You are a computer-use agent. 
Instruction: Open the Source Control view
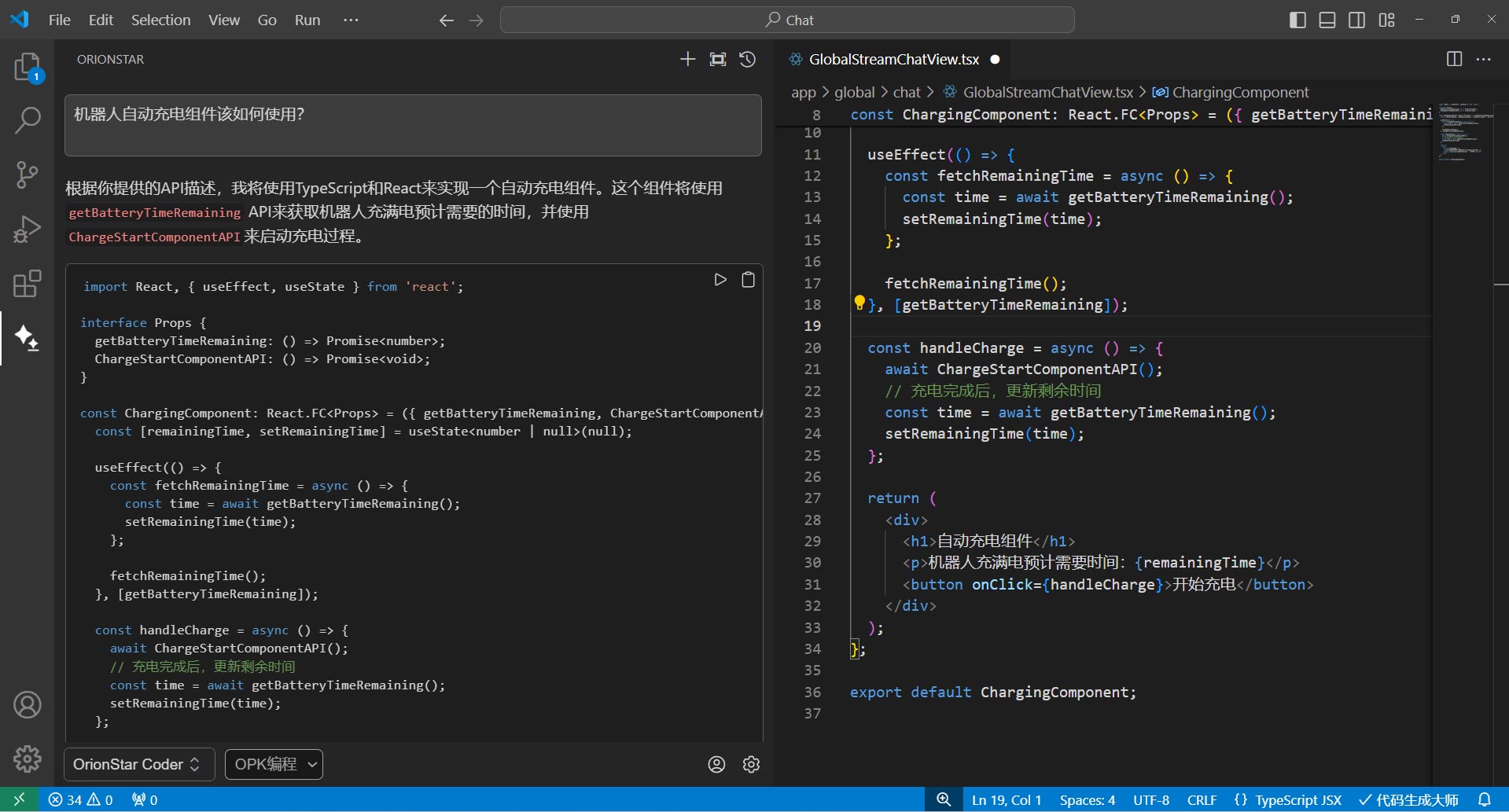pos(27,175)
